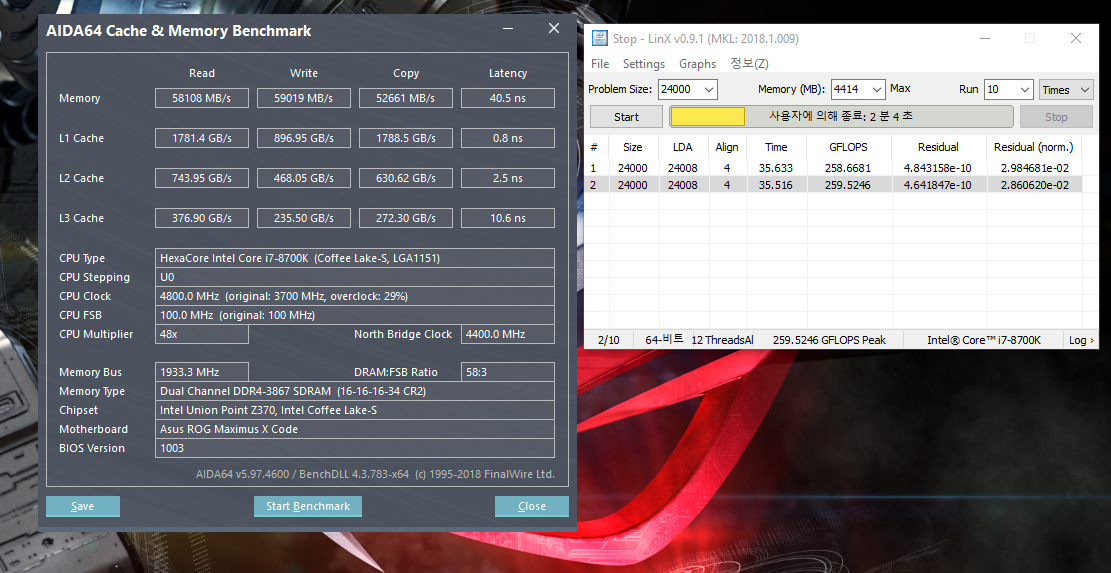Open the Times unit dropdown
Screen dimensions: 1111x573
[1066, 90]
